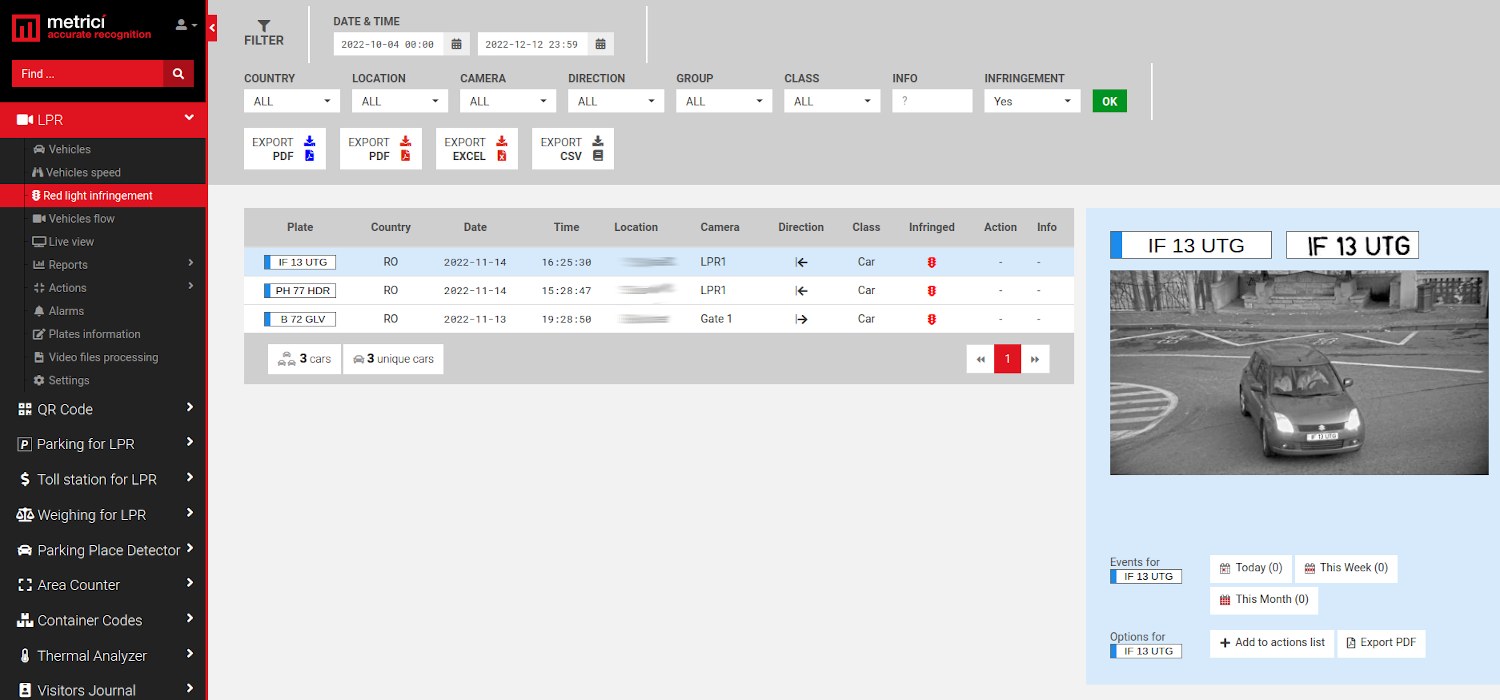Open Vehicles speed in sidebar

click(x=83, y=173)
